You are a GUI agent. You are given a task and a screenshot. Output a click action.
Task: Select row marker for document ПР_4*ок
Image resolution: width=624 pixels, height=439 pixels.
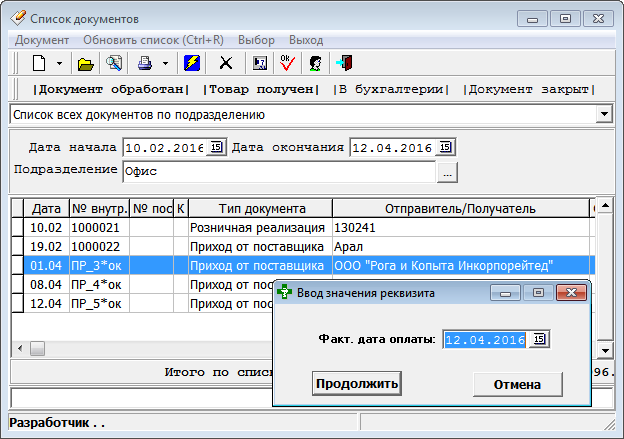click(x=18, y=285)
